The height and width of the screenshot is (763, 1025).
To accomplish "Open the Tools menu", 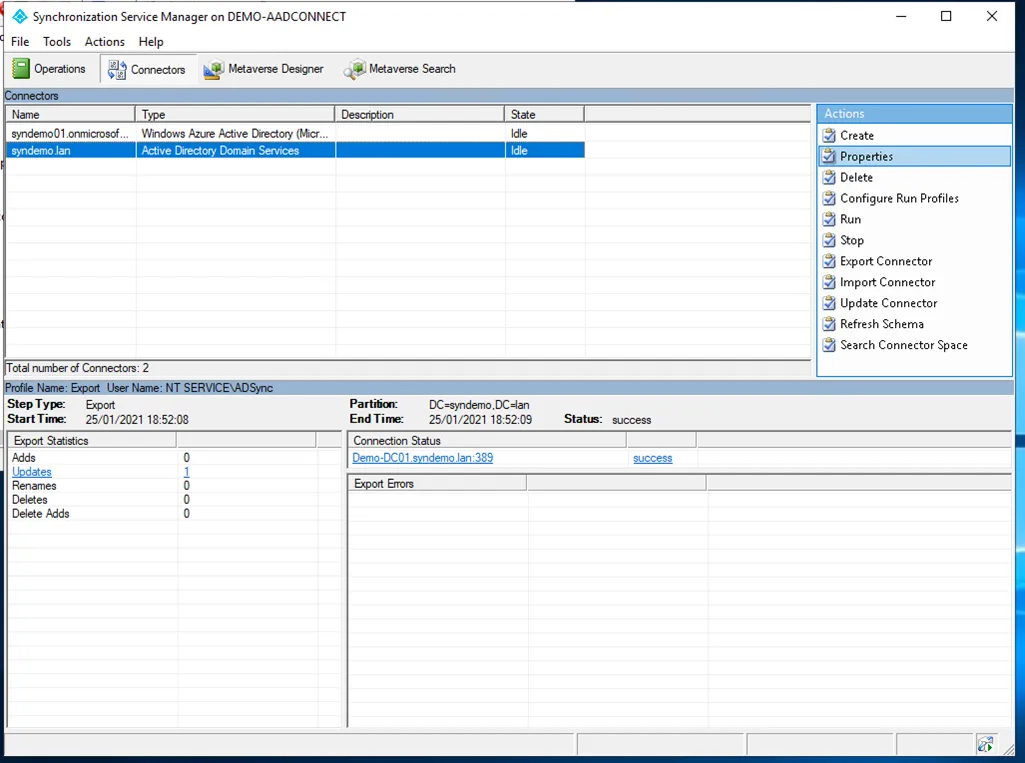I will click(x=57, y=42).
